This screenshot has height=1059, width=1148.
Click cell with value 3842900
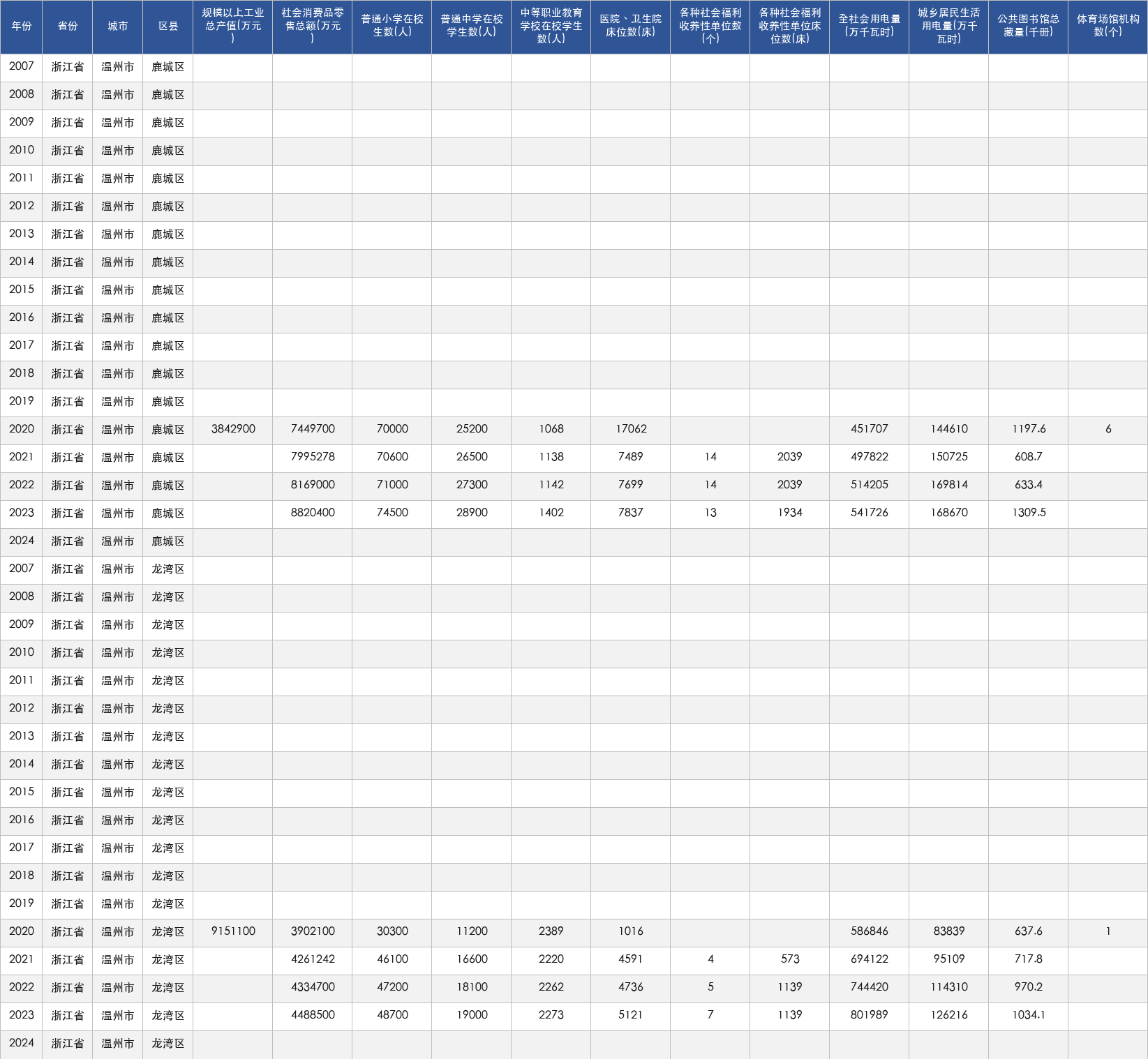point(233,430)
